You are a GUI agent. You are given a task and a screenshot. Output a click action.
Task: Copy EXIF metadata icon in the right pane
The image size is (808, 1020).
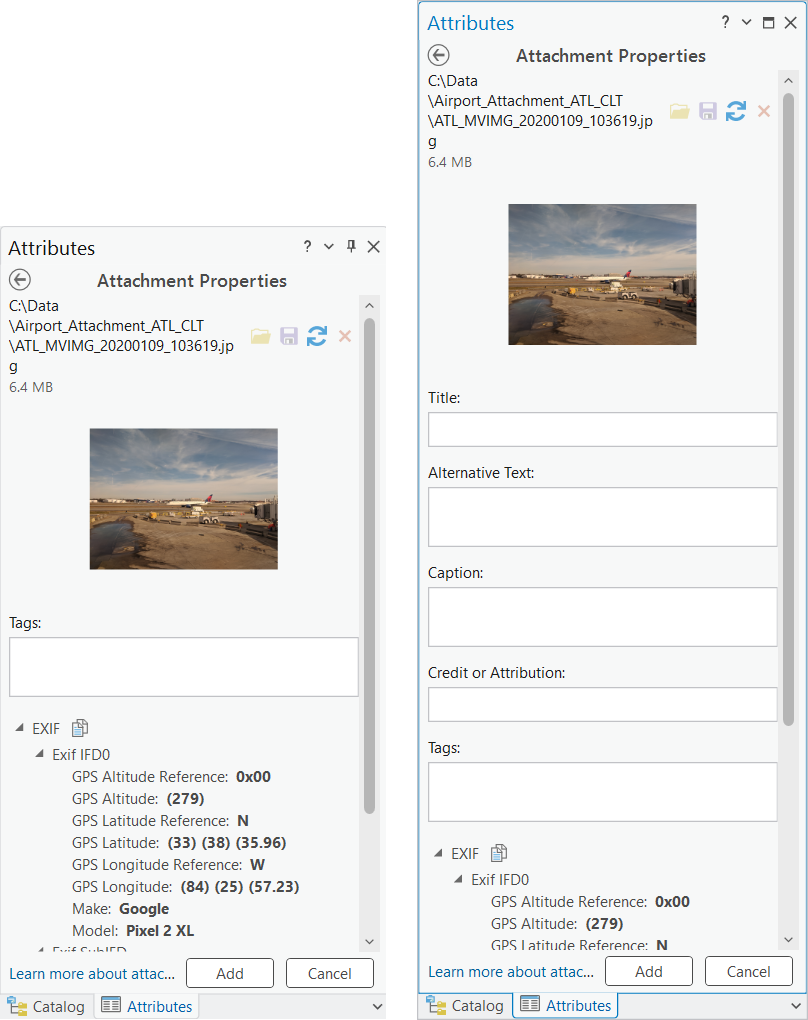[x=499, y=853]
